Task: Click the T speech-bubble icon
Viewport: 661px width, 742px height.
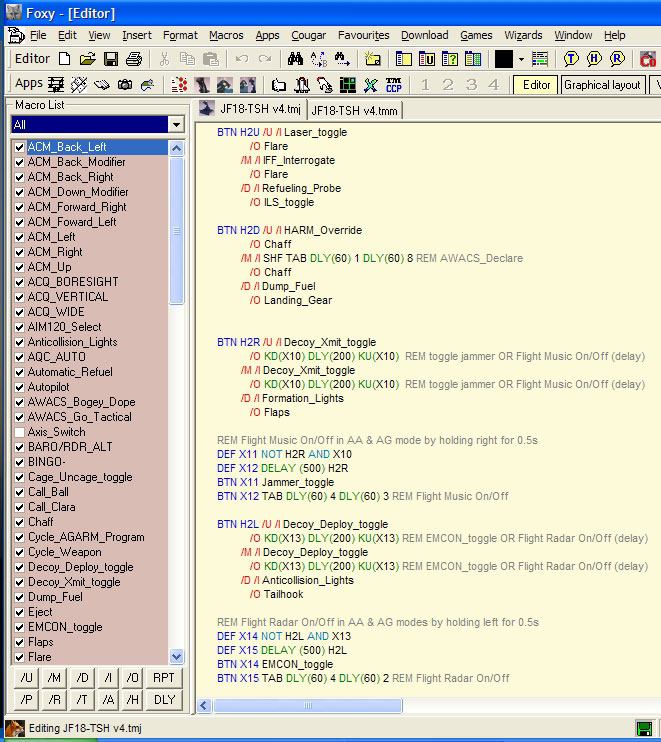Action: 571,59
